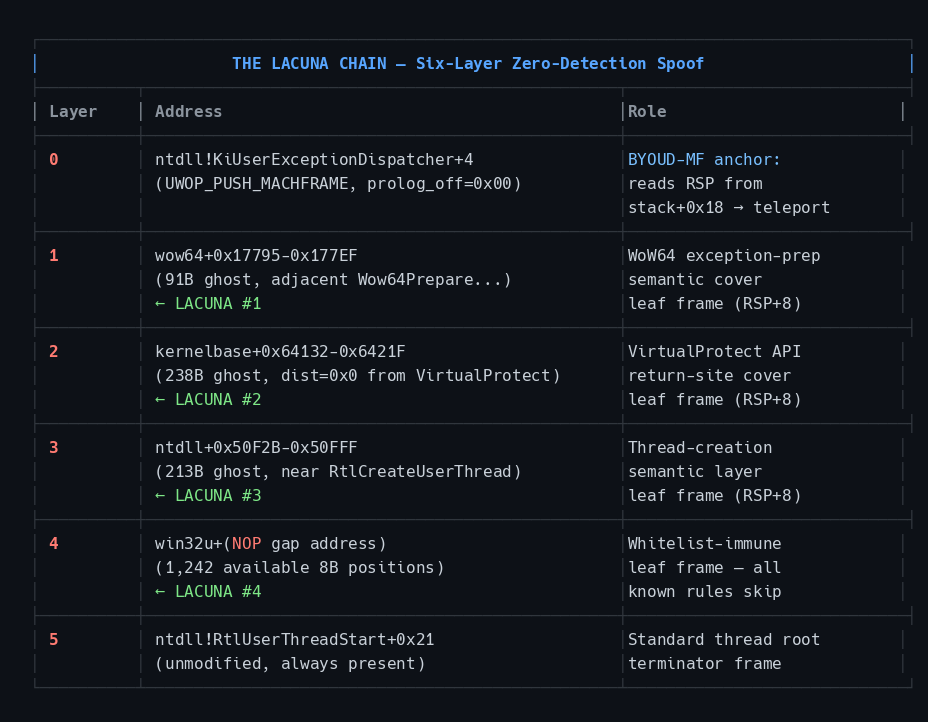Click 'ntdll!RtlUserThreadStart+0x21' address
Image resolution: width=928 pixels, height=722 pixels.
pyautogui.click(x=295, y=639)
